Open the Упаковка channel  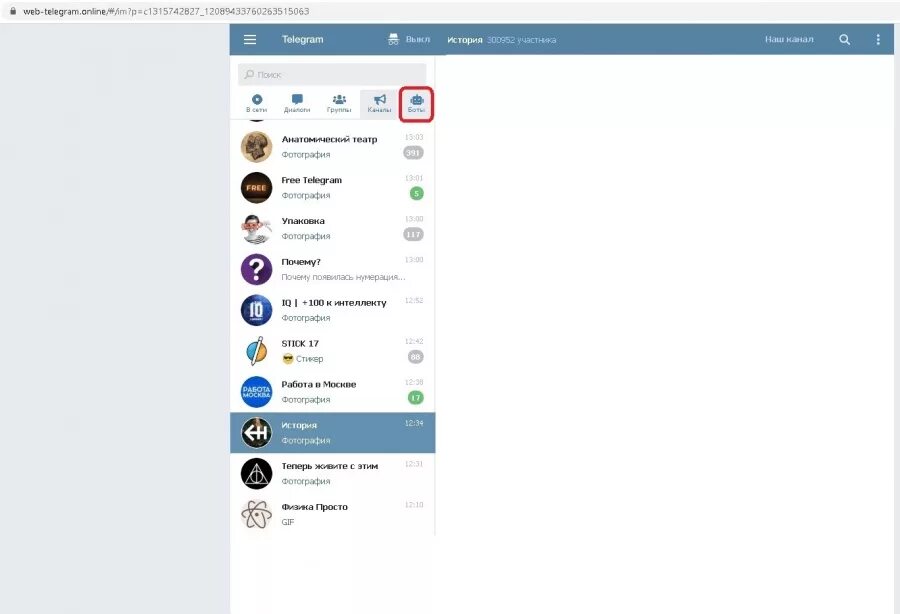click(332, 228)
